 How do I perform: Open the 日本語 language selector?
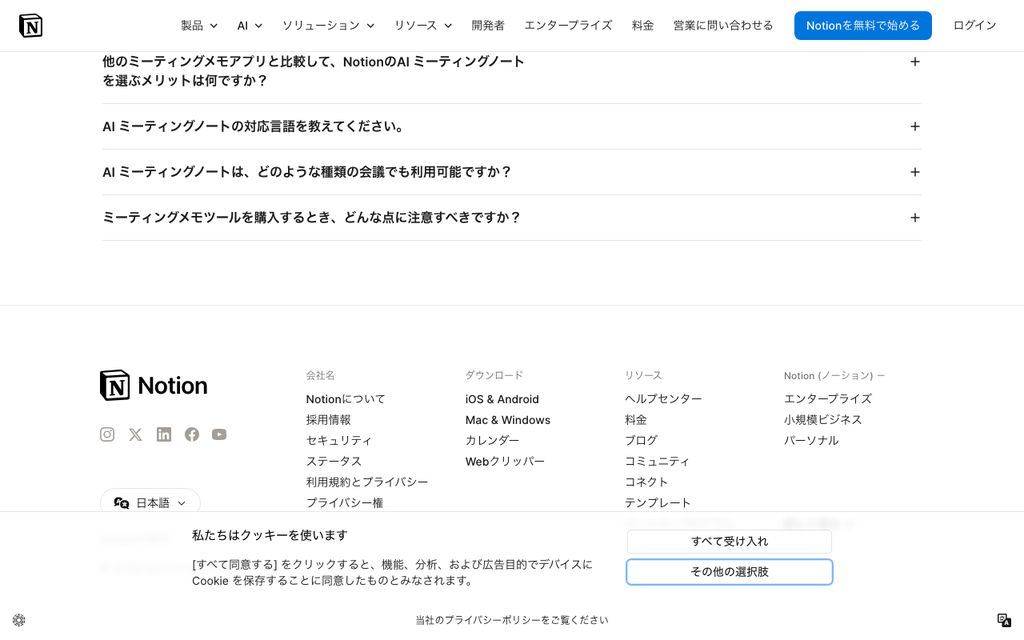pos(150,503)
